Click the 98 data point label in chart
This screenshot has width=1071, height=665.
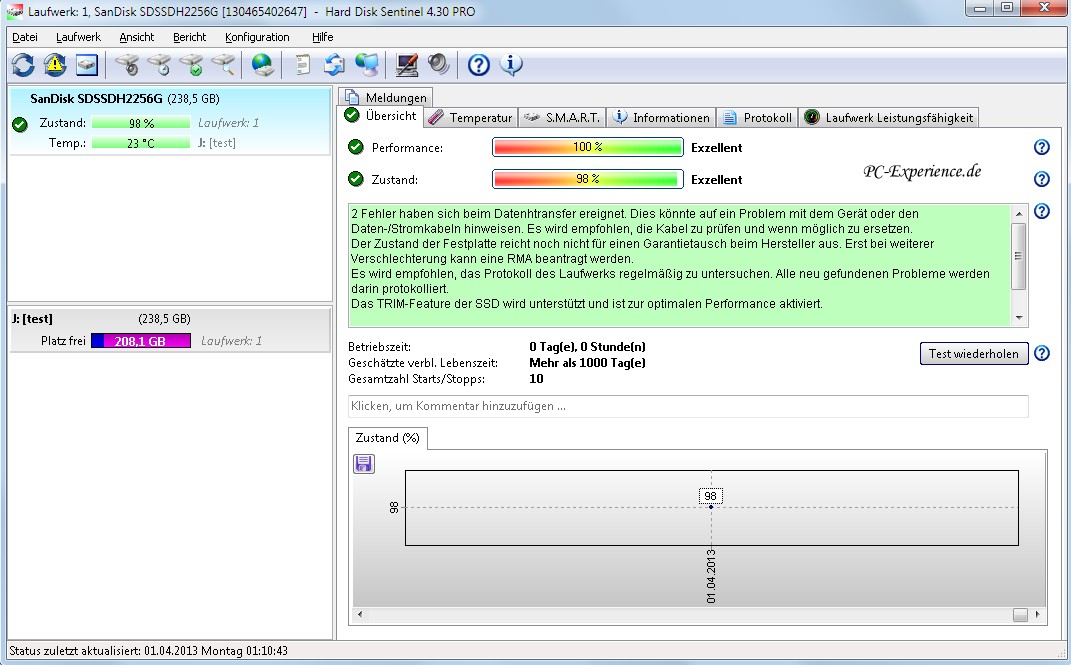pyautogui.click(x=710, y=496)
